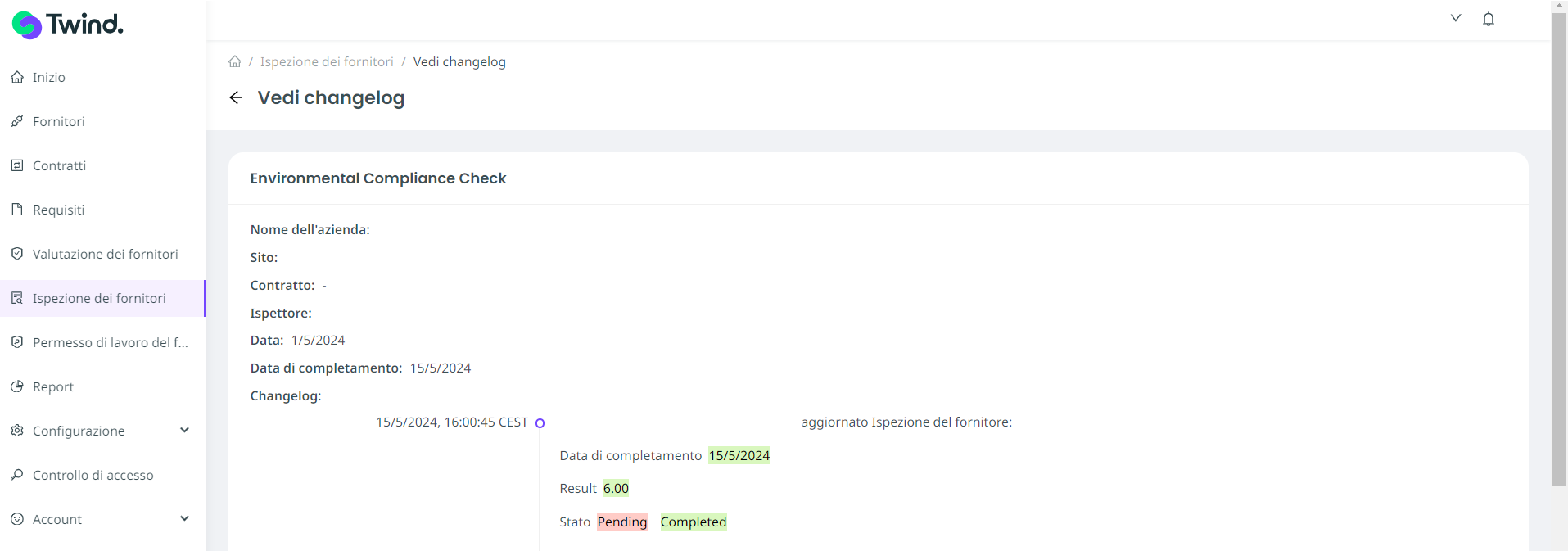
Task: Expand the Account submenu chevron
Action: pyautogui.click(x=185, y=519)
